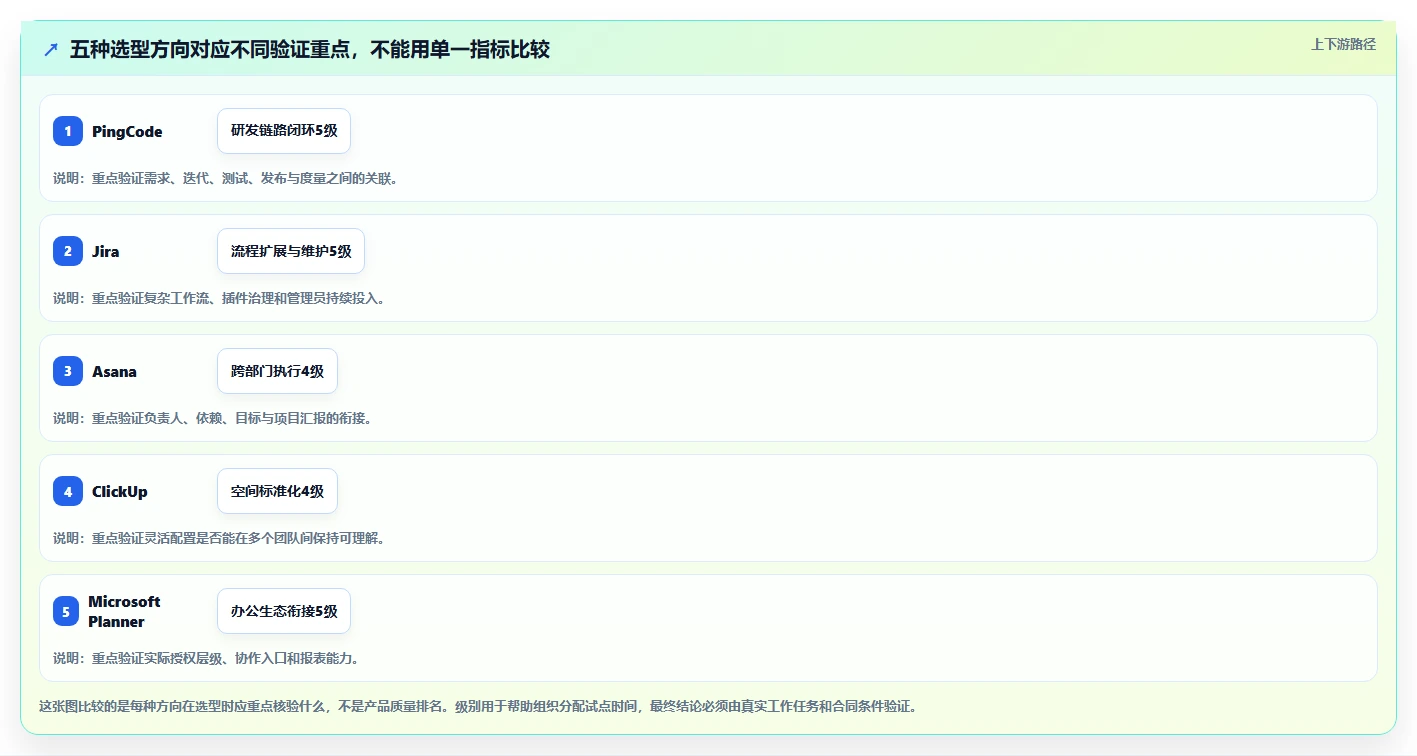Click the 上下游路径 label in header
The height and width of the screenshot is (756, 1417).
pyautogui.click(x=1343, y=44)
